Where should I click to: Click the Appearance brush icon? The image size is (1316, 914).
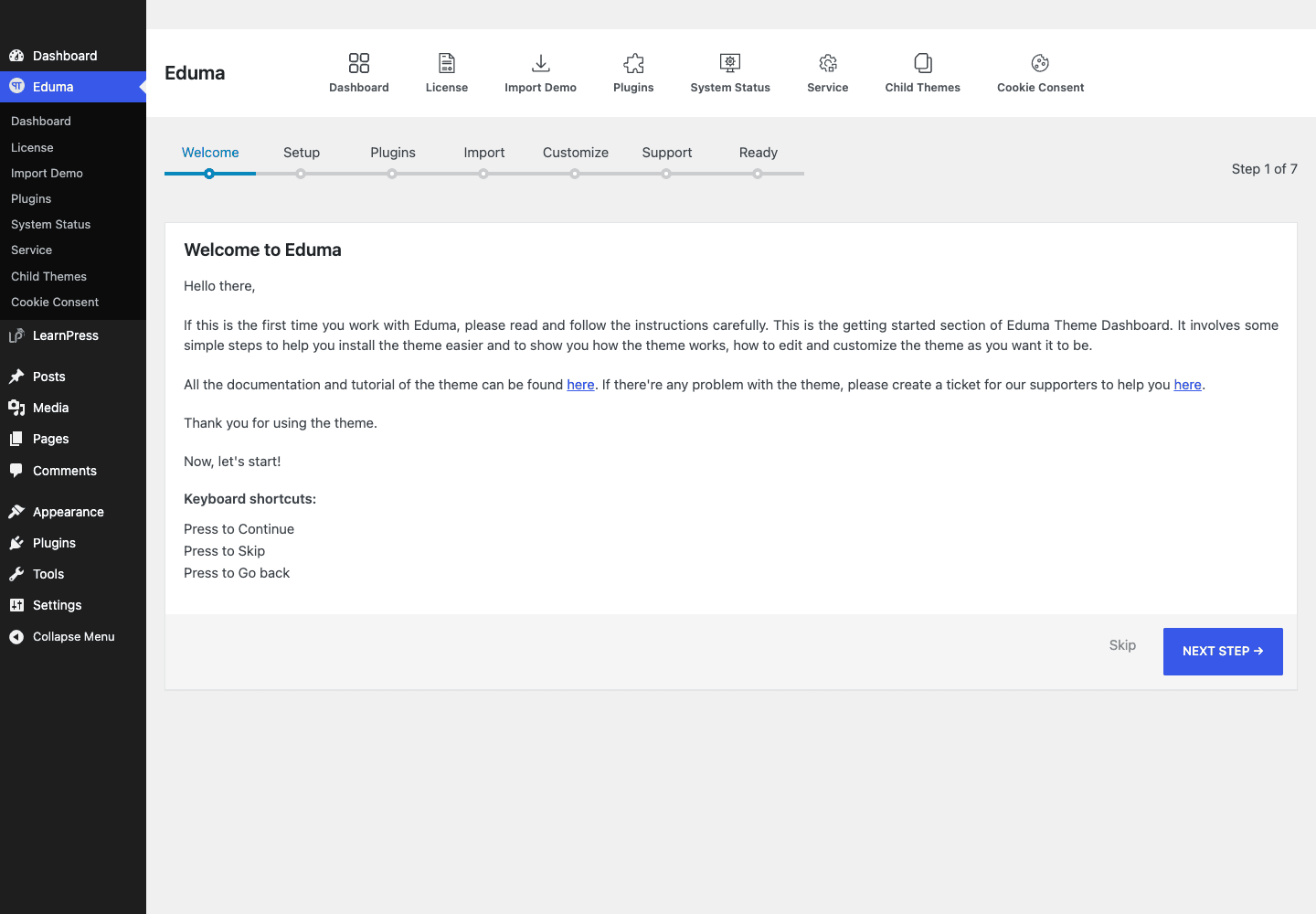16,512
